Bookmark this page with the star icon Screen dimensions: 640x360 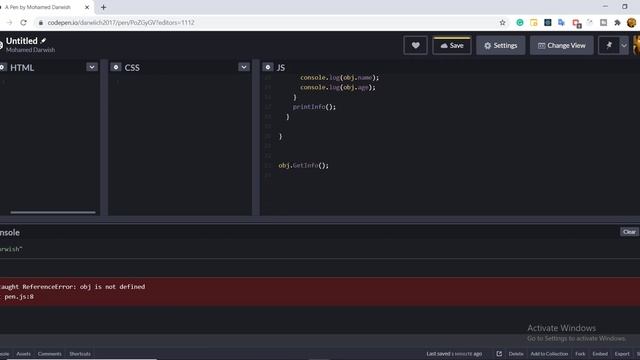[x=502, y=23]
